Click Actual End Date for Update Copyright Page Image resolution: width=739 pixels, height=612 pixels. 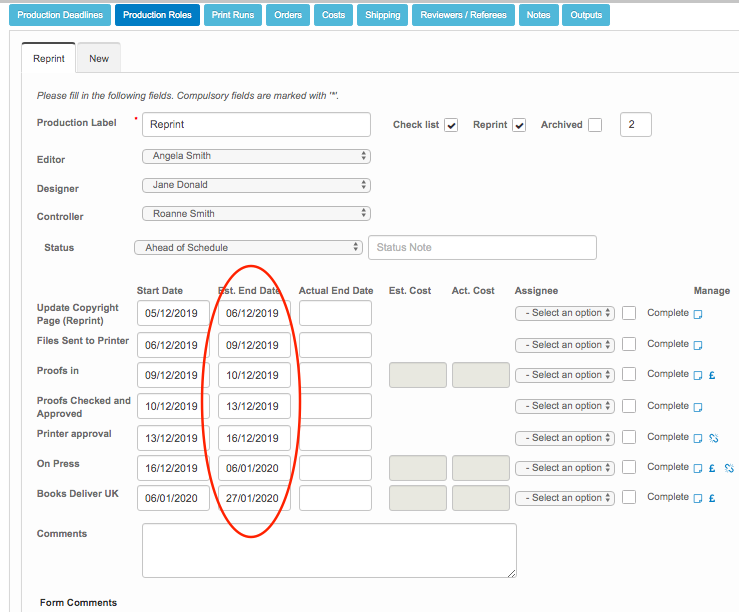pyautogui.click(x=335, y=313)
